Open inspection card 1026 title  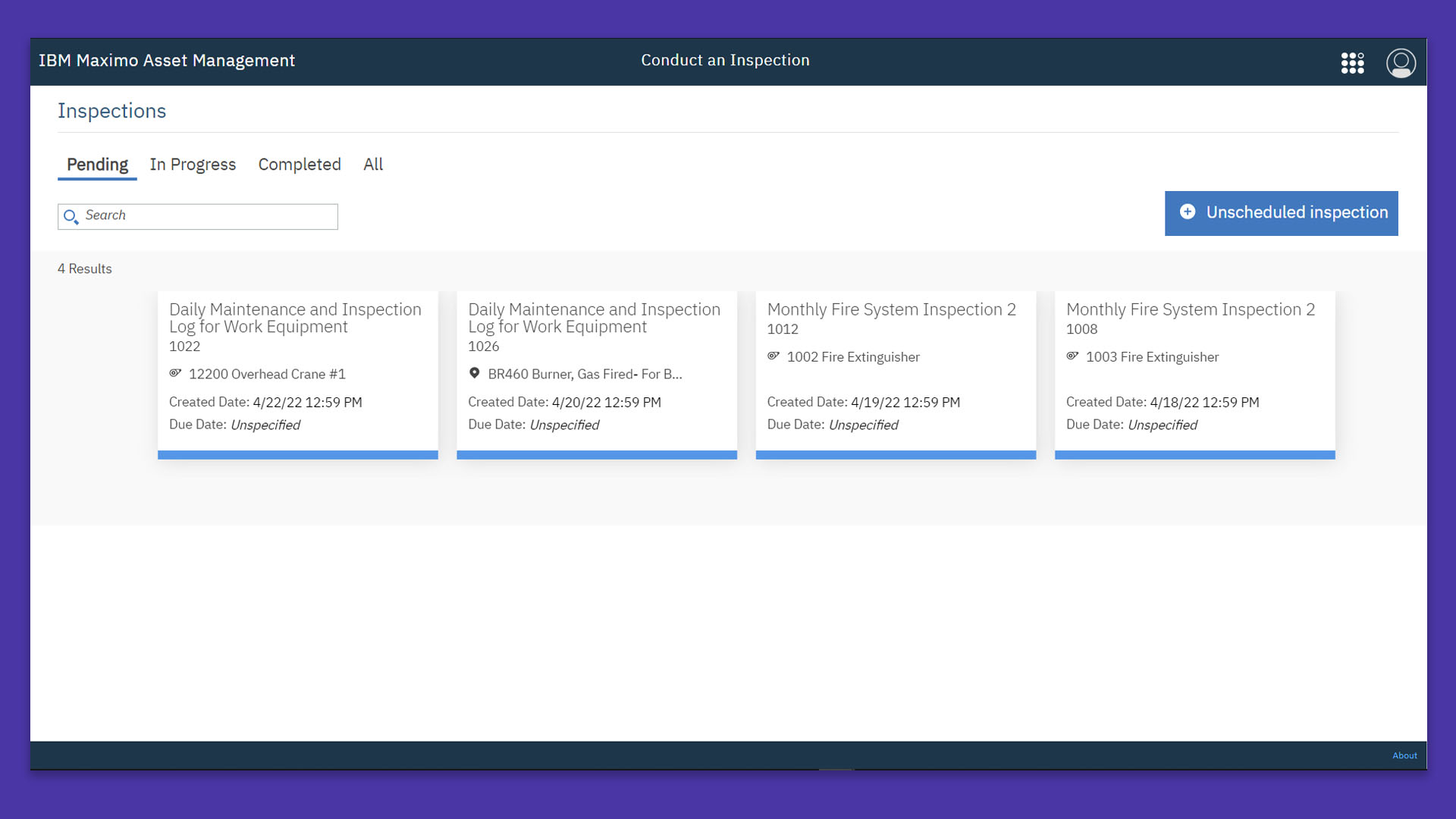click(x=594, y=318)
